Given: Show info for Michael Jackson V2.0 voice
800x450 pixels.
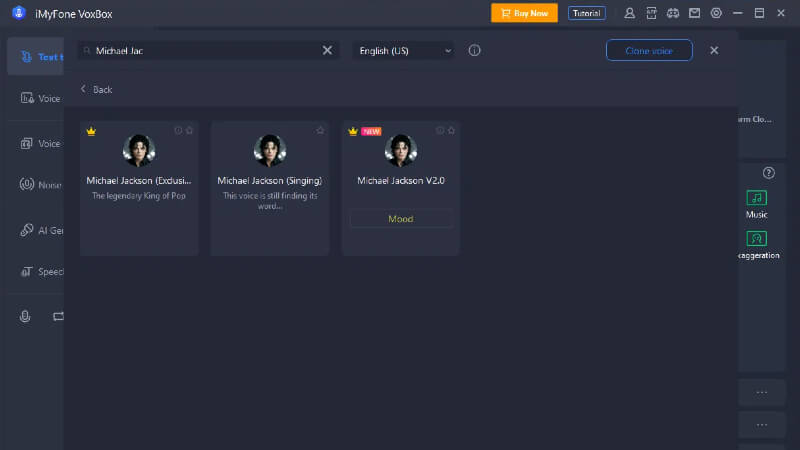Looking at the screenshot, I should tap(440, 131).
